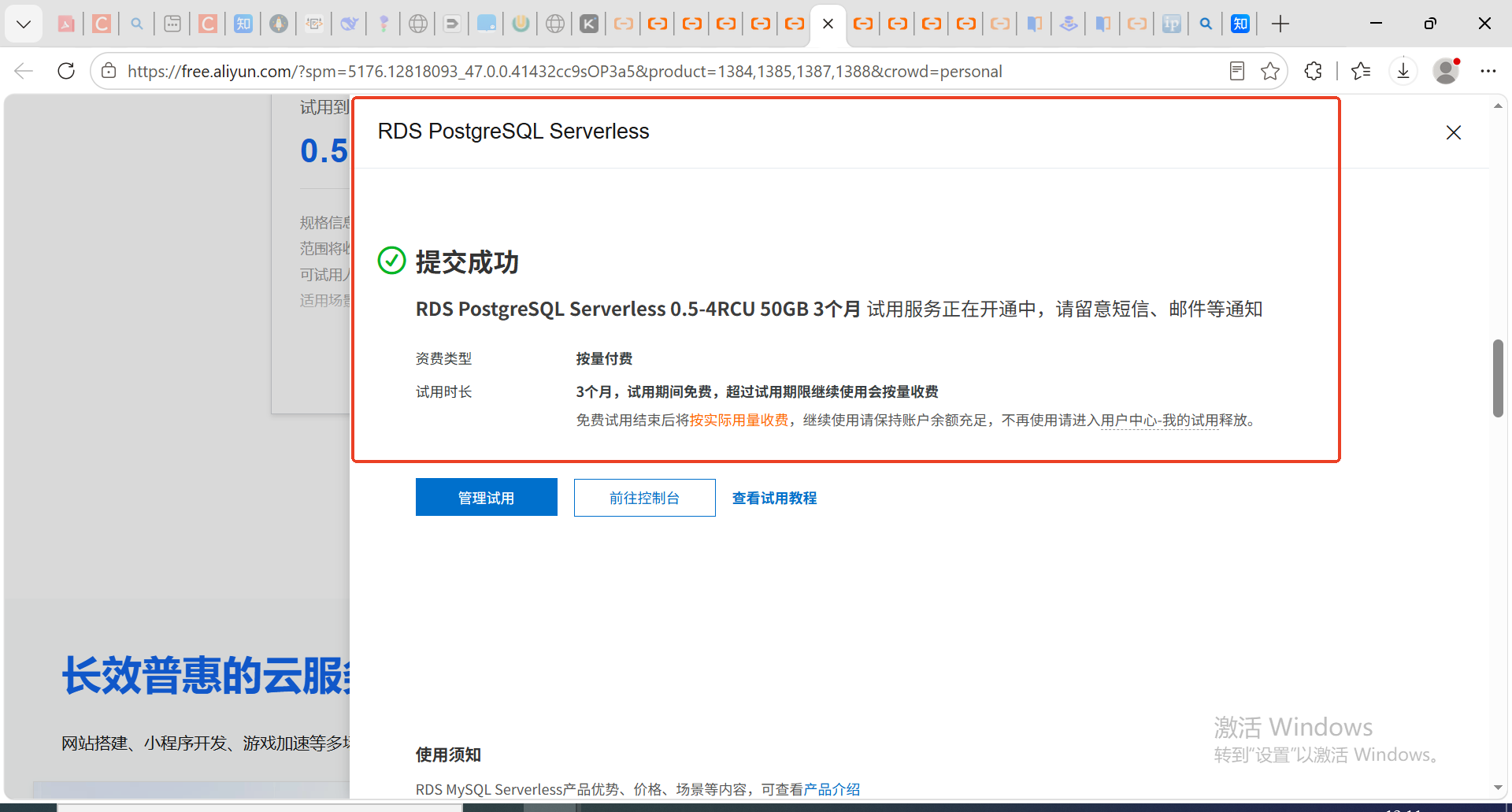The width and height of the screenshot is (1512, 812).
Task: Click the 按量付费 value
Action: [x=604, y=358]
